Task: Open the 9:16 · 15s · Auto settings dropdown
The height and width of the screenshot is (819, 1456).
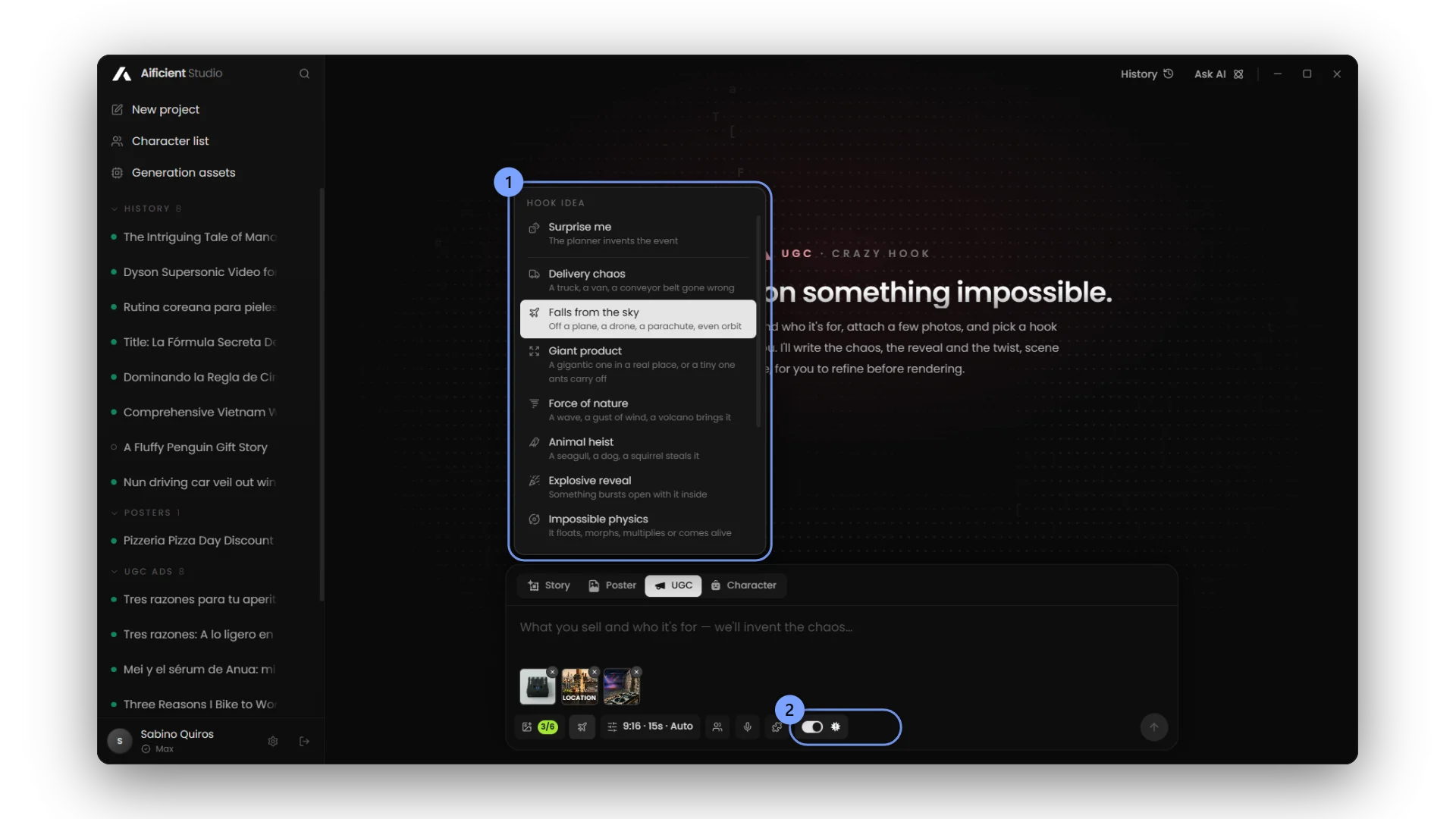Action: pos(651,726)
